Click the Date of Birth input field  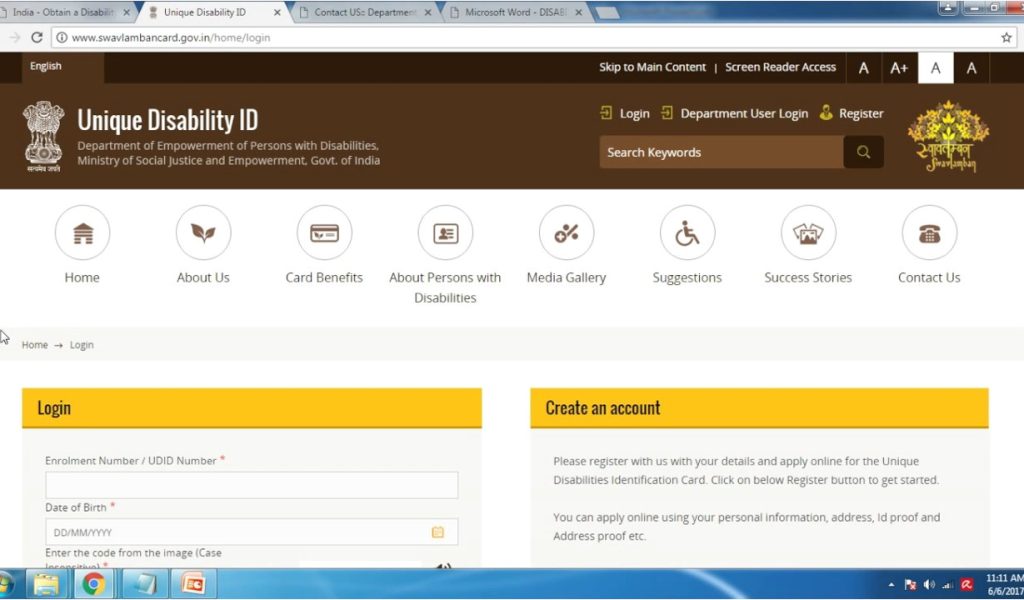tap(252, 532)
